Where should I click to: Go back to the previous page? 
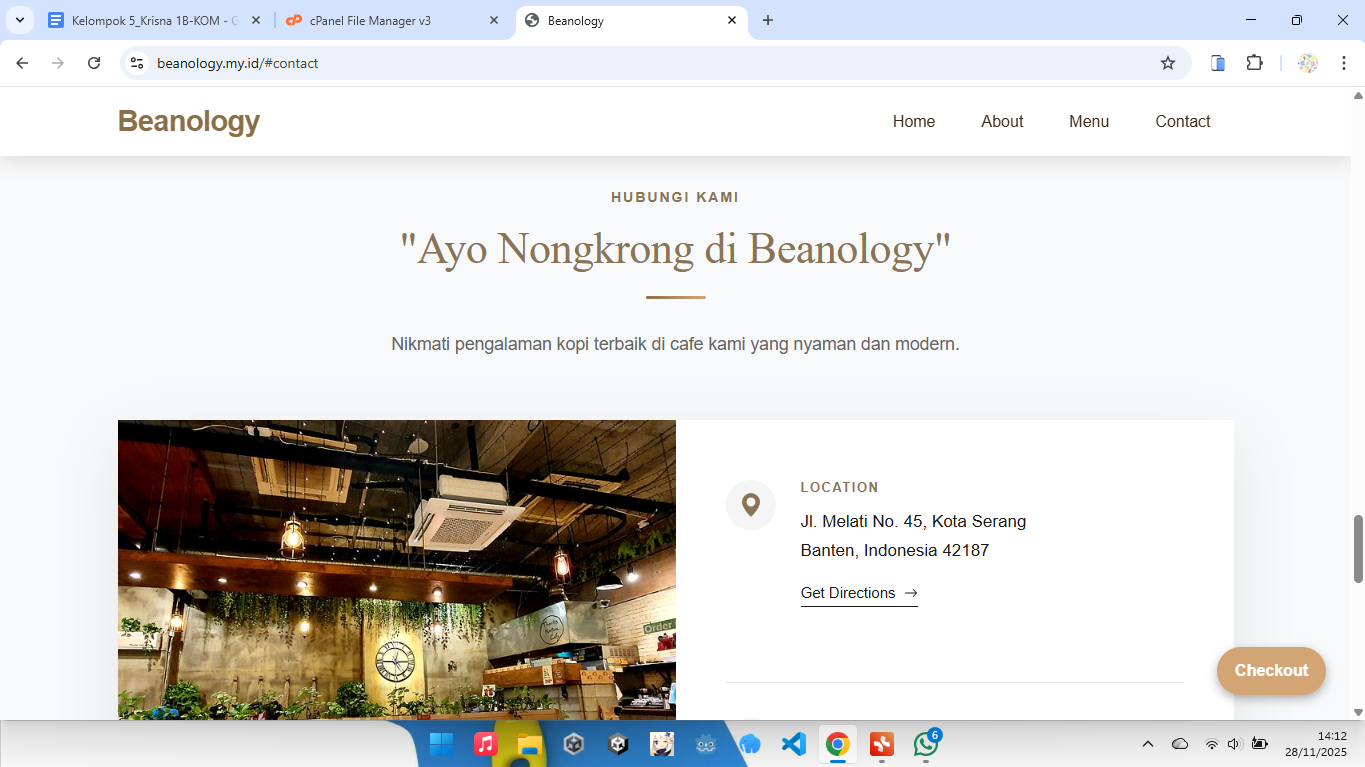[x=22, y=63]
